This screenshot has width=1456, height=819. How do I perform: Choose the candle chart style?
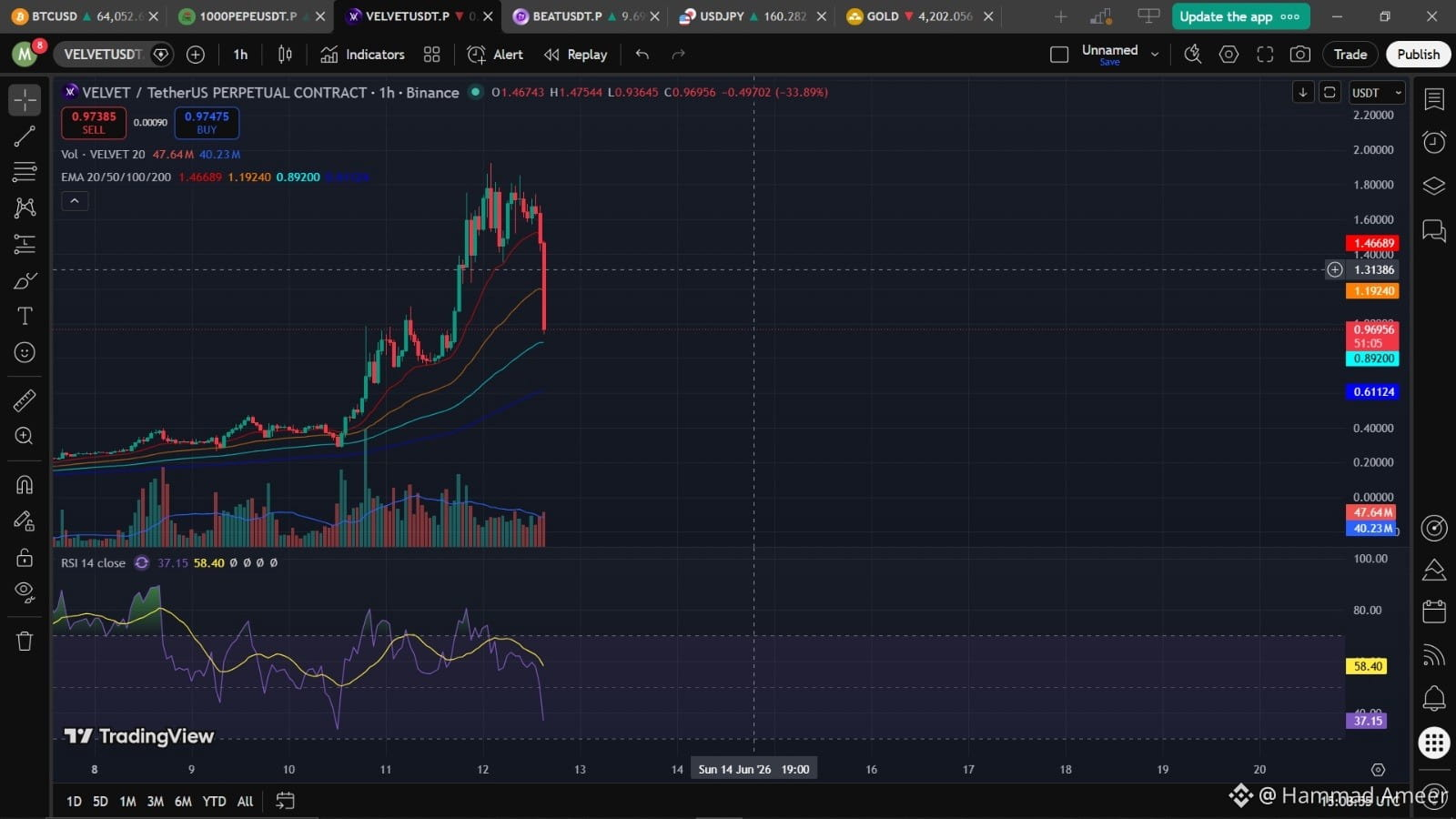pyautogui.click(x=285, y=55)
